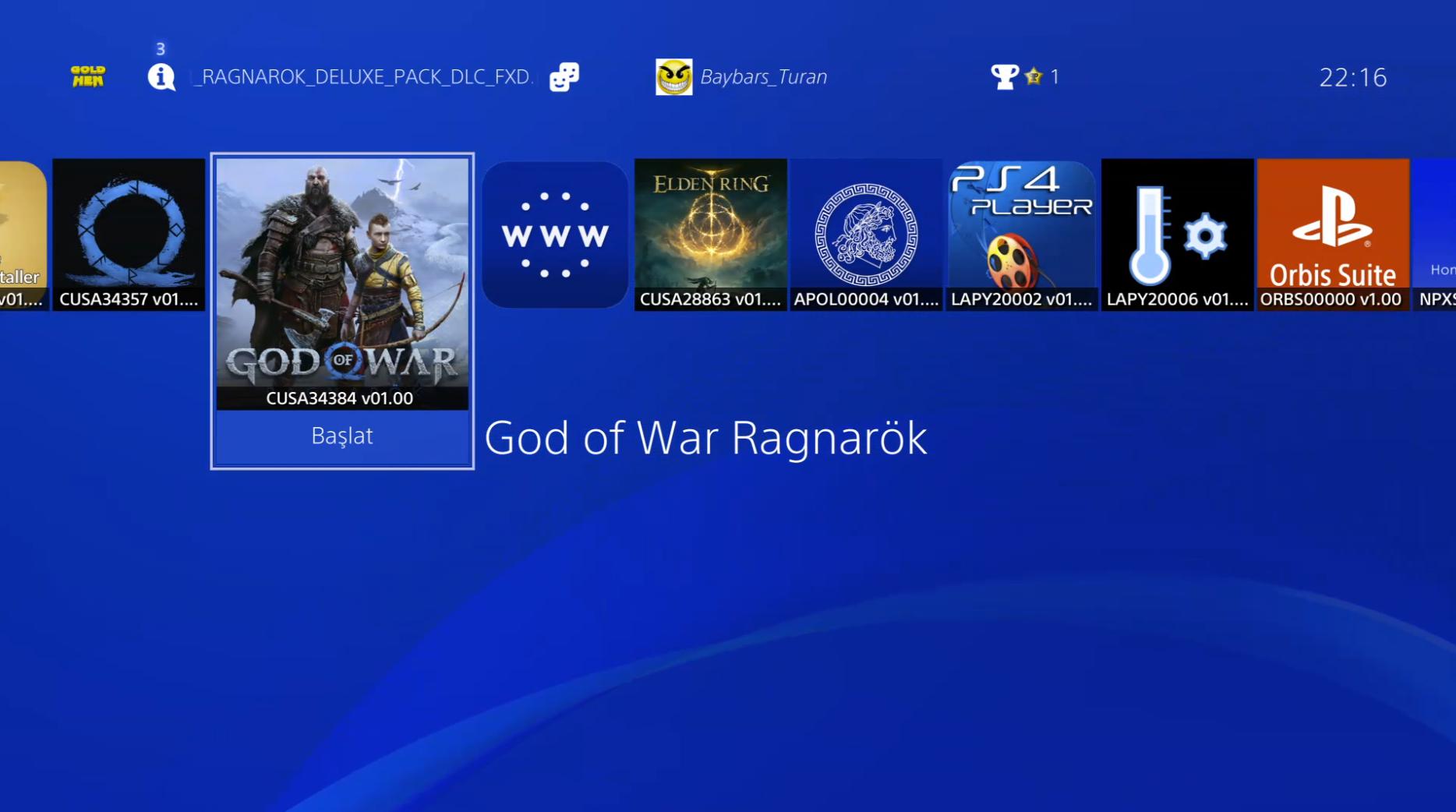Click the God of War Ragnarök cover art
Screen dimensions: 1456x812
pyautogui.click(x=342, y=284)
